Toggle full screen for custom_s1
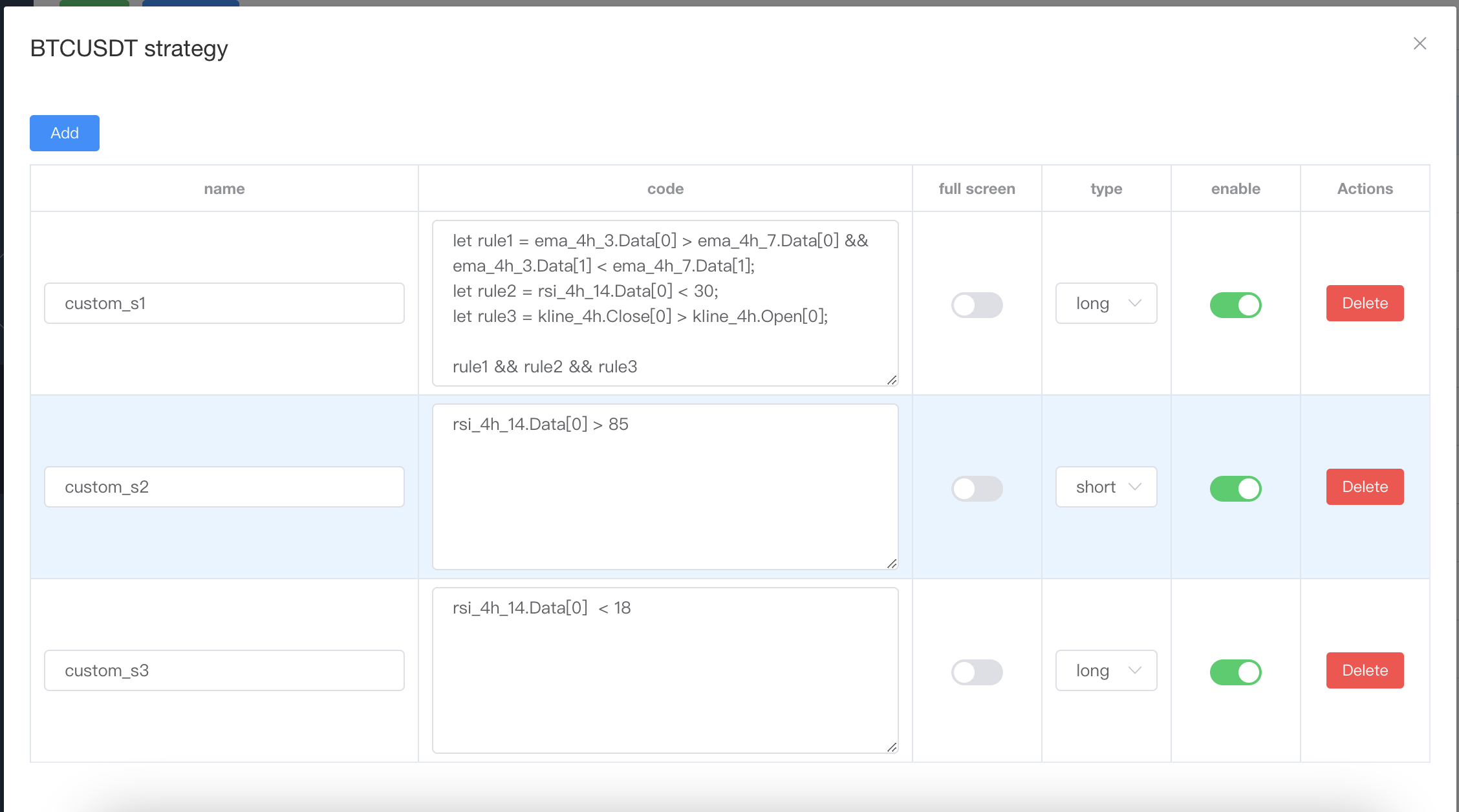This screenshot has height=812, width=1459. [977, 305]
